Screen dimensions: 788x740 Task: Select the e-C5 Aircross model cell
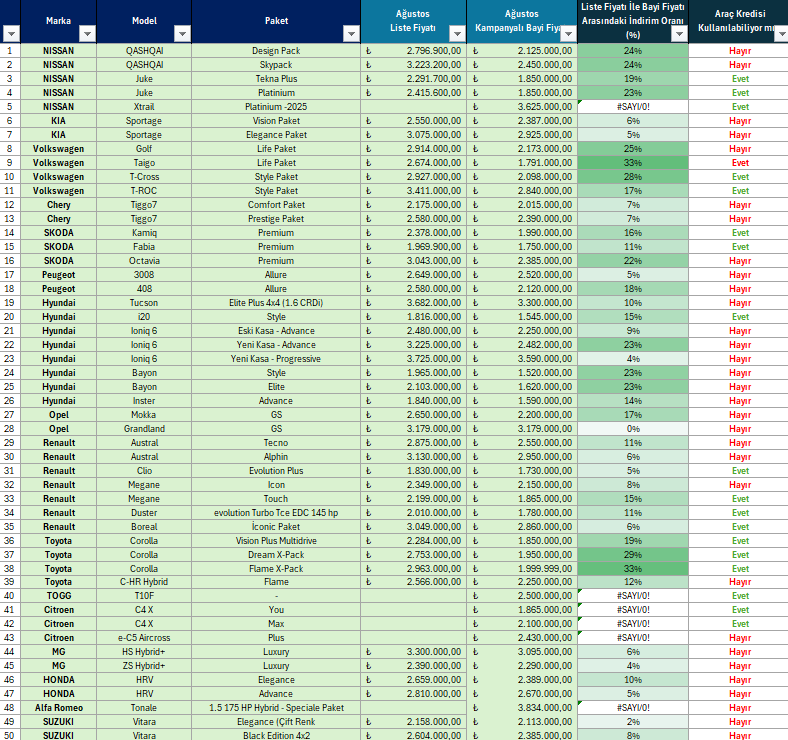pos(144,638)
